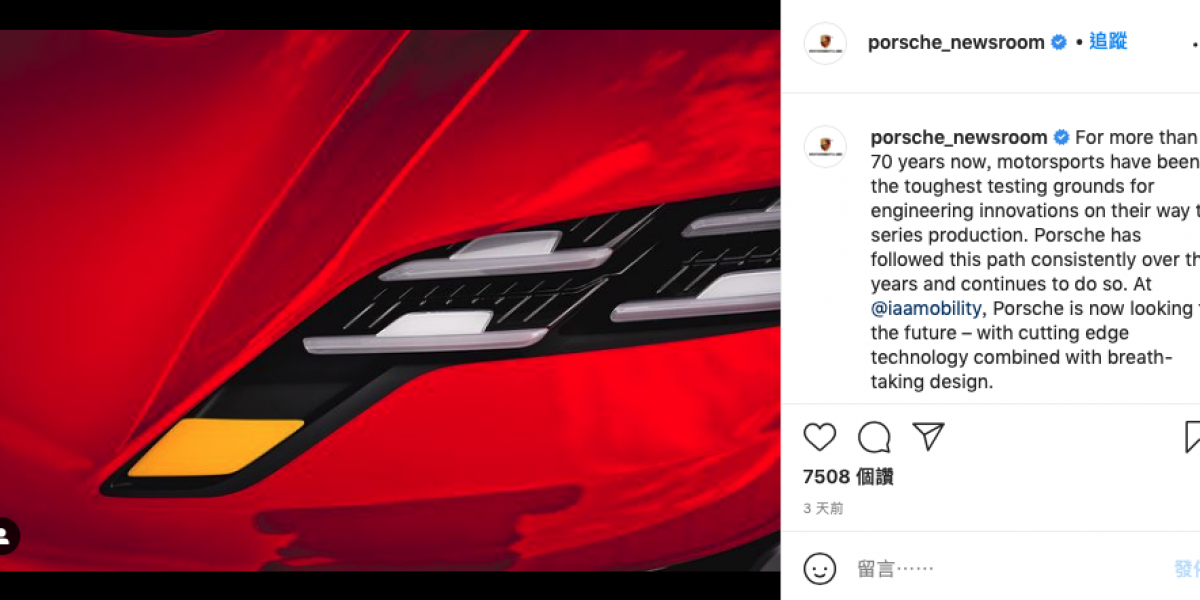Visit the @iaamobility mention

[926, 309]
